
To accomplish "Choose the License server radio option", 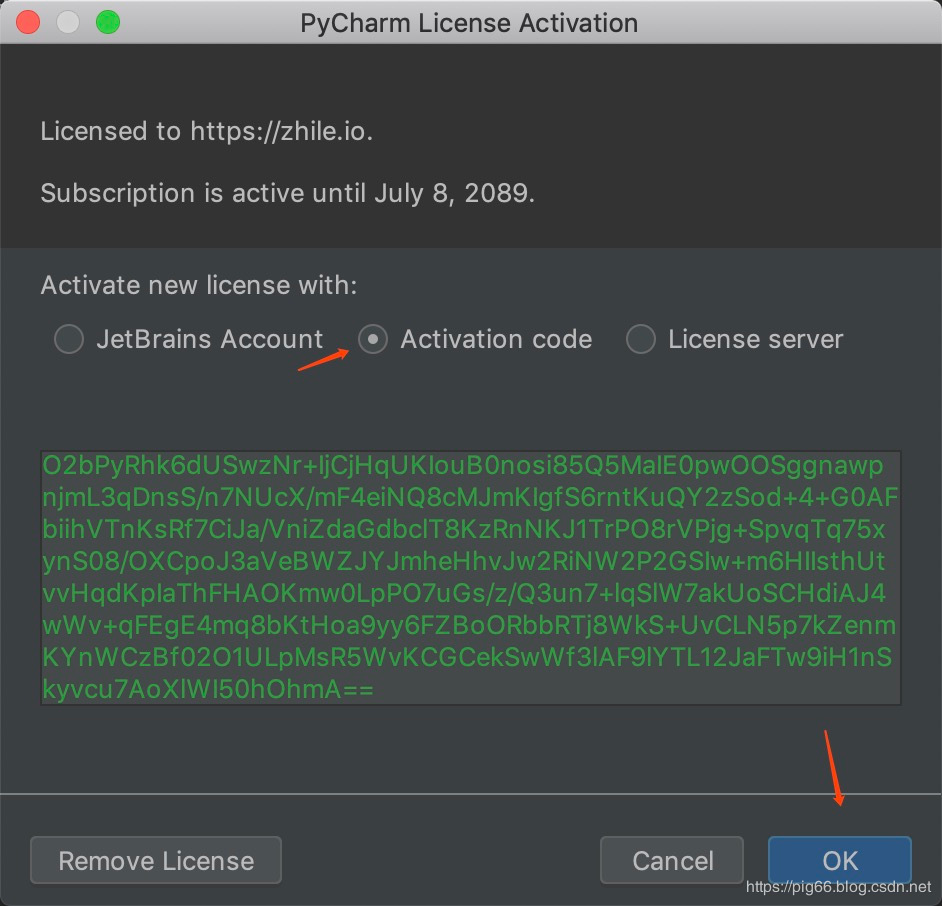I will [640, 340].
